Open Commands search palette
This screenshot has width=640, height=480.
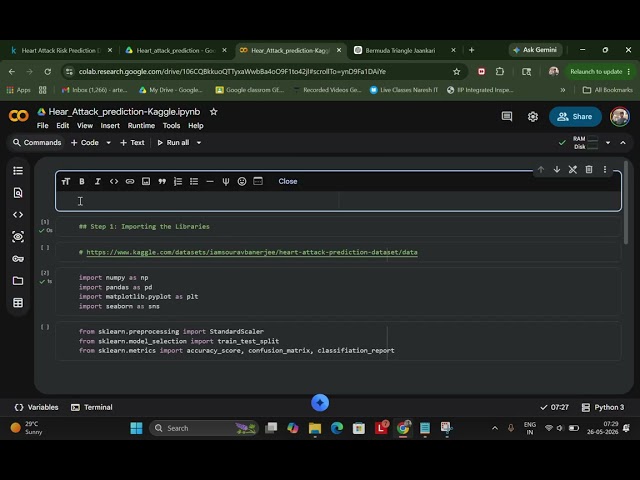click(x=37, y=142)
